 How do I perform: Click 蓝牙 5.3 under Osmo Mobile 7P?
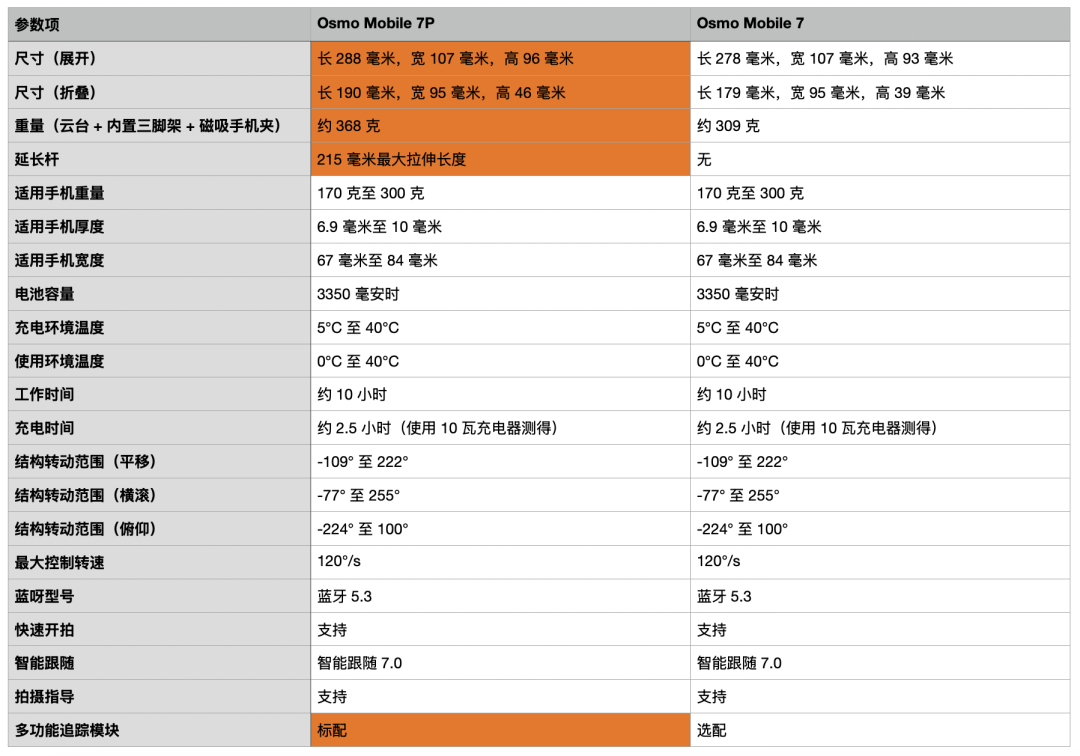point(500,596)
